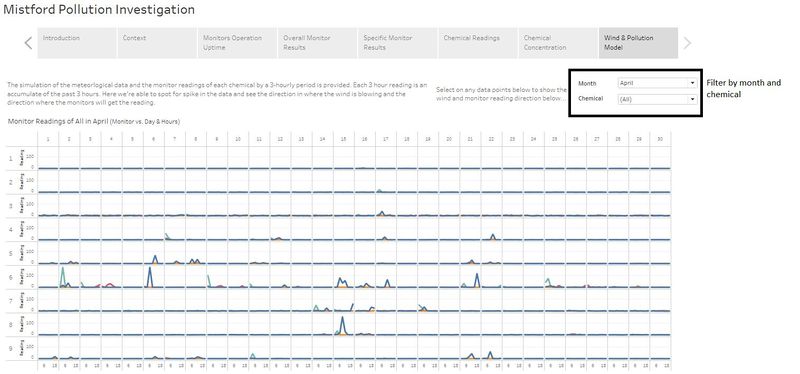Select monitor row label 1
Image resolution: width=800 pixels, height=374 pixels.
coord(10,159)
